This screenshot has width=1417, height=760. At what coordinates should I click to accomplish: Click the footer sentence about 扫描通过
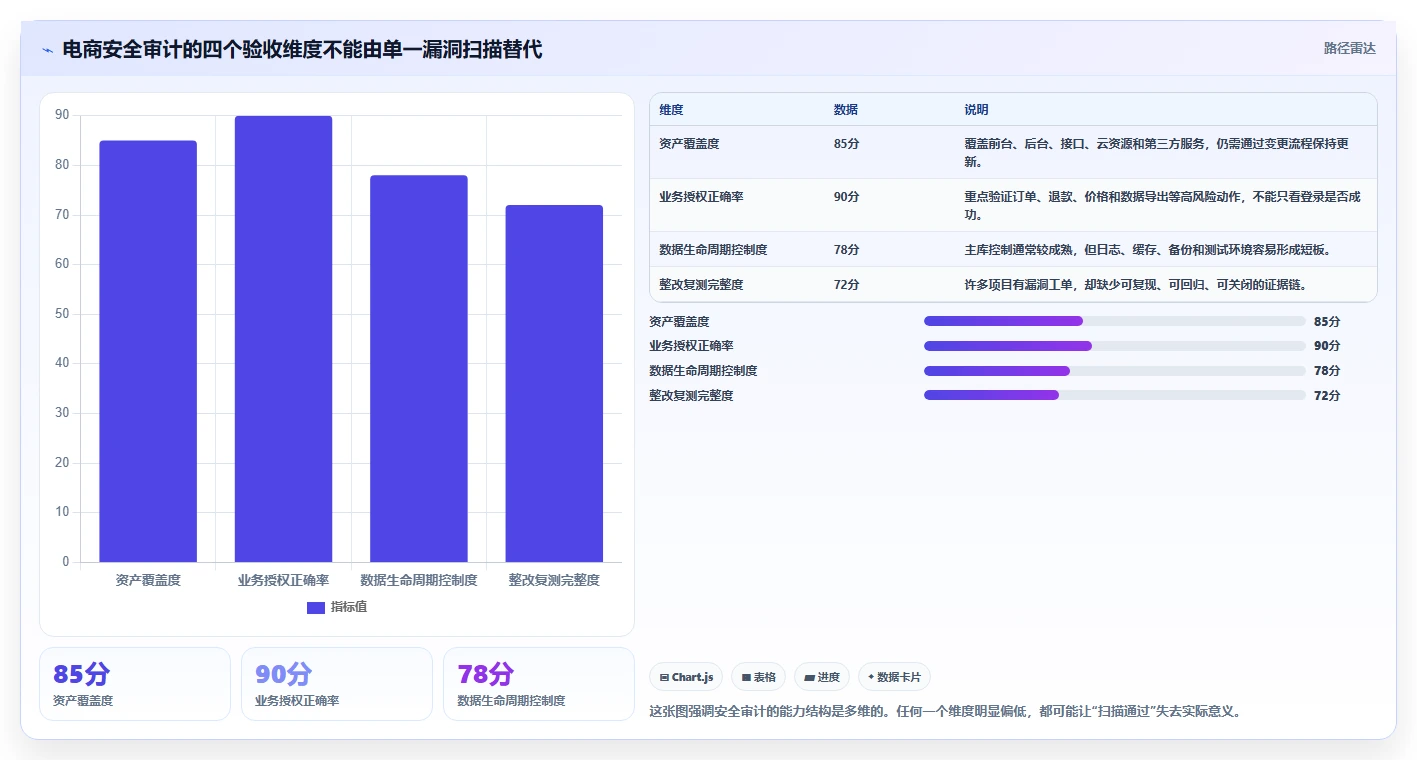(x=945, y=712)
